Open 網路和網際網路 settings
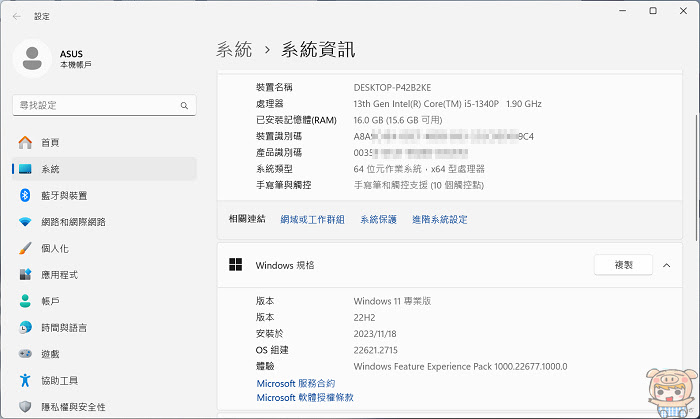This screenshot has width=700, height=419. [104, 221]
